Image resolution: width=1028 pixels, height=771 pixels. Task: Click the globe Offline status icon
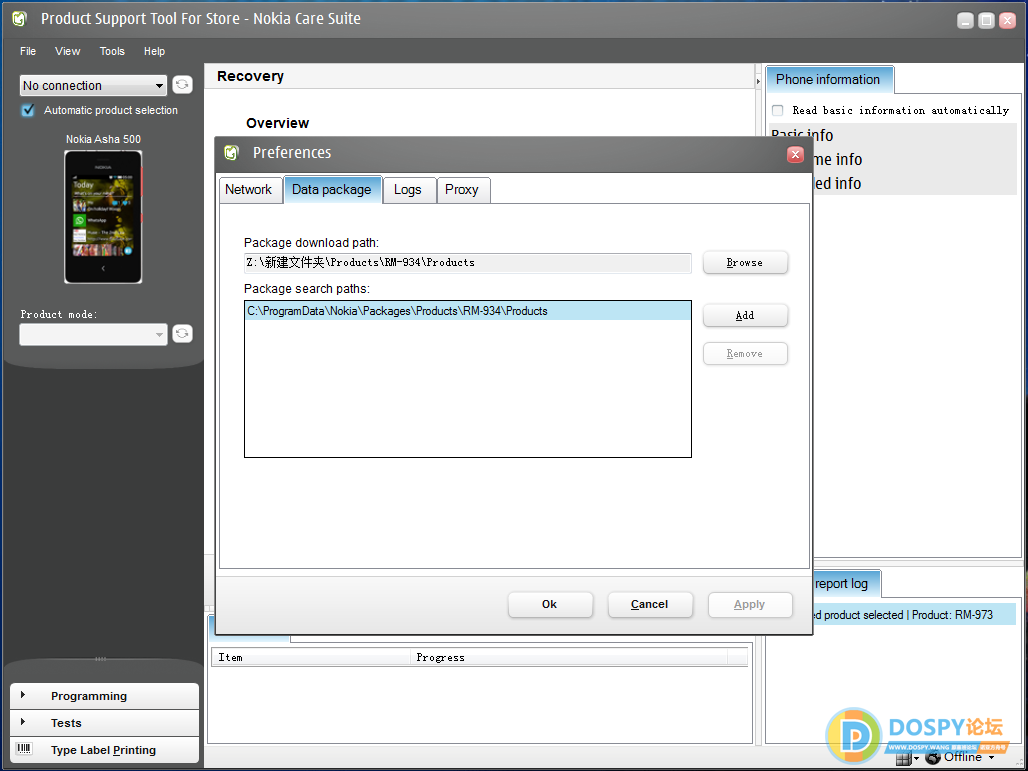click(933, 757)
